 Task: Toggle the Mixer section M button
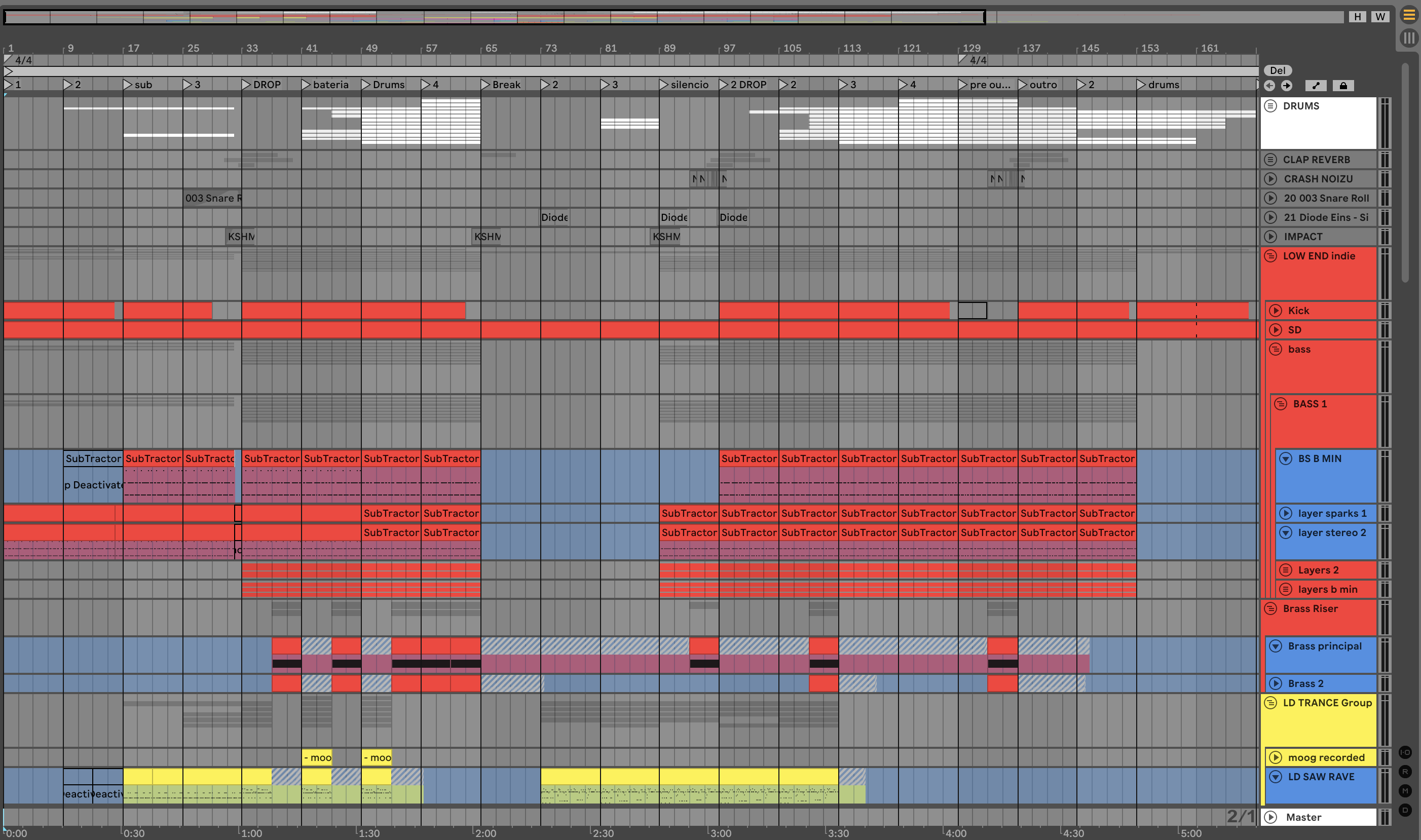tap(1405, 791)
